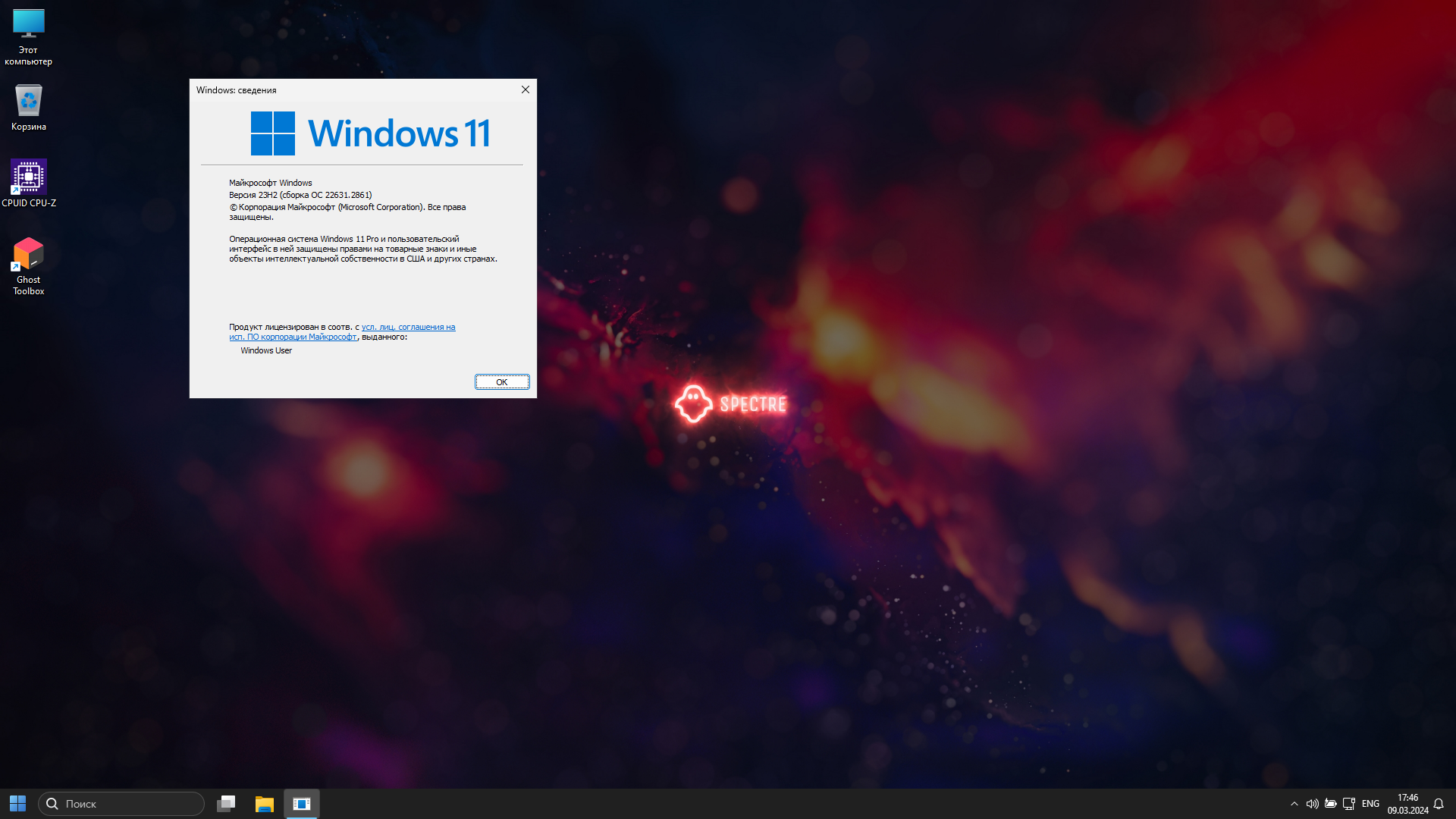Select the Ghost Toolbox desktop shortcut
This screenshot has height=819, width=1456.
(28, 265)
